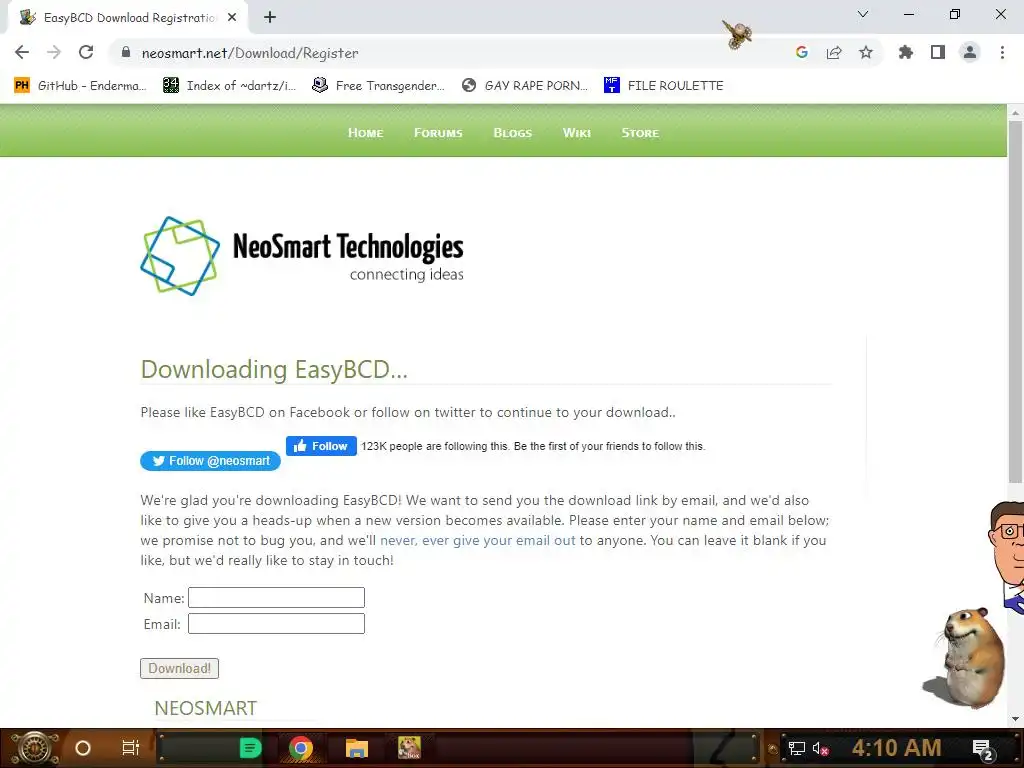Open the taskbar search circle icon
The image size is (1024, 768).
coord(83,748)
